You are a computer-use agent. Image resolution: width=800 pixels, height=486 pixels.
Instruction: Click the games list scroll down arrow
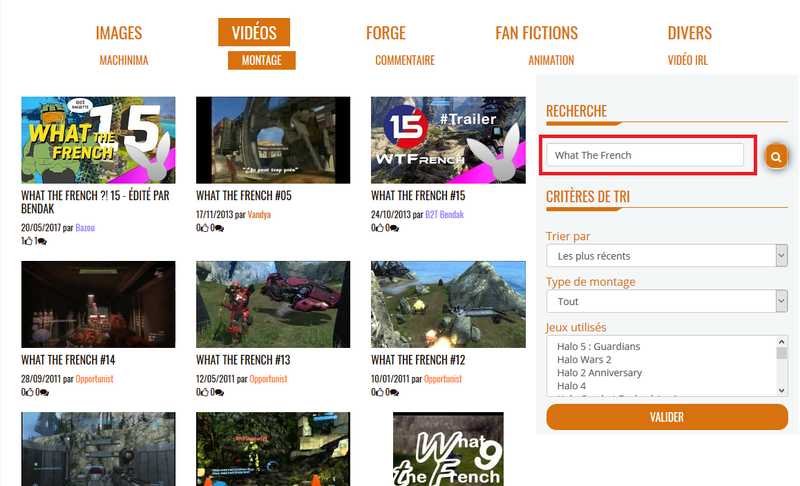(x=782, y=391)
